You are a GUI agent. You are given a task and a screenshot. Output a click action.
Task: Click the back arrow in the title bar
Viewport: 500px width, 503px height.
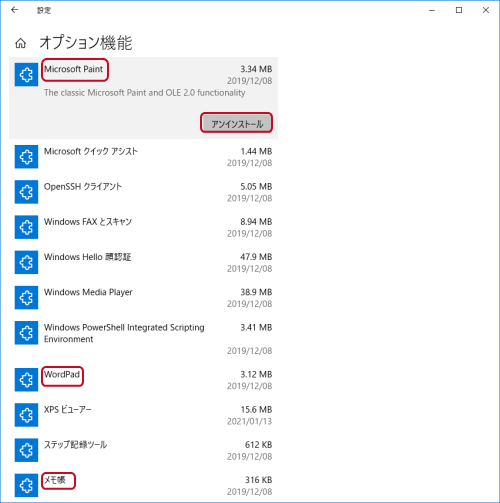click(x=15, y=10)
